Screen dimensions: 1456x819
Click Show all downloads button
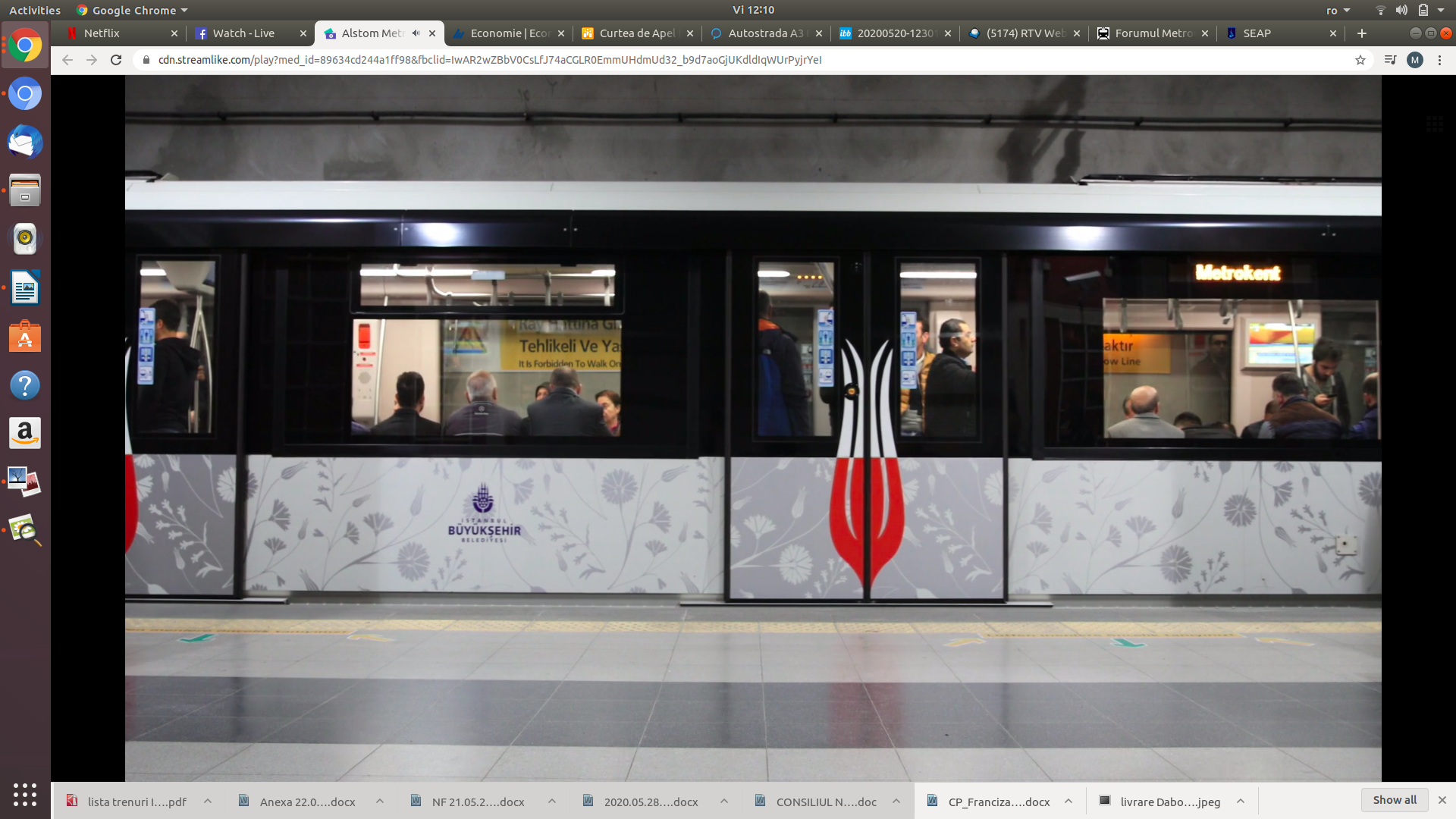coord(1394,800)
